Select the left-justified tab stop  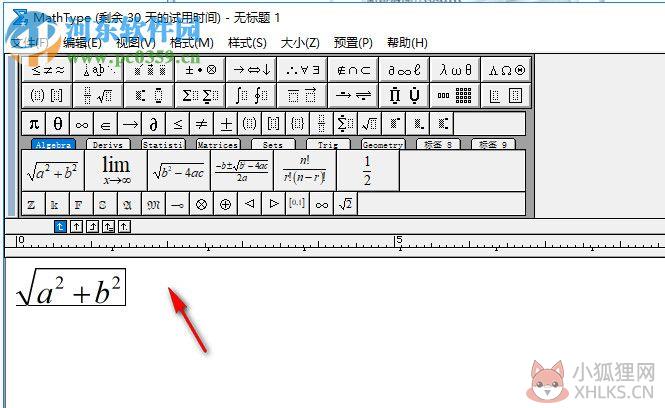pos(60,227)
